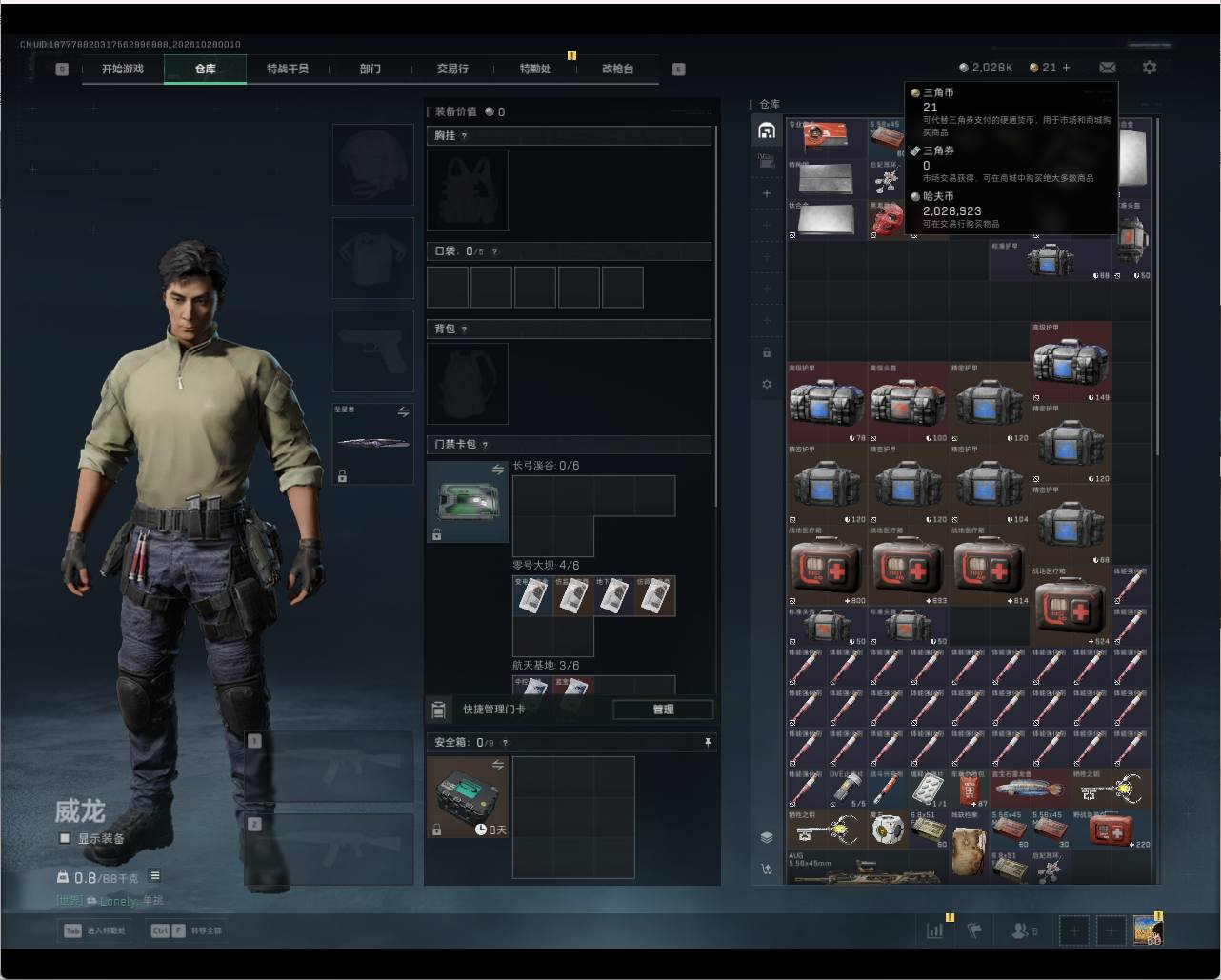Open the 特勤处 tab

(x=535, y=69)
